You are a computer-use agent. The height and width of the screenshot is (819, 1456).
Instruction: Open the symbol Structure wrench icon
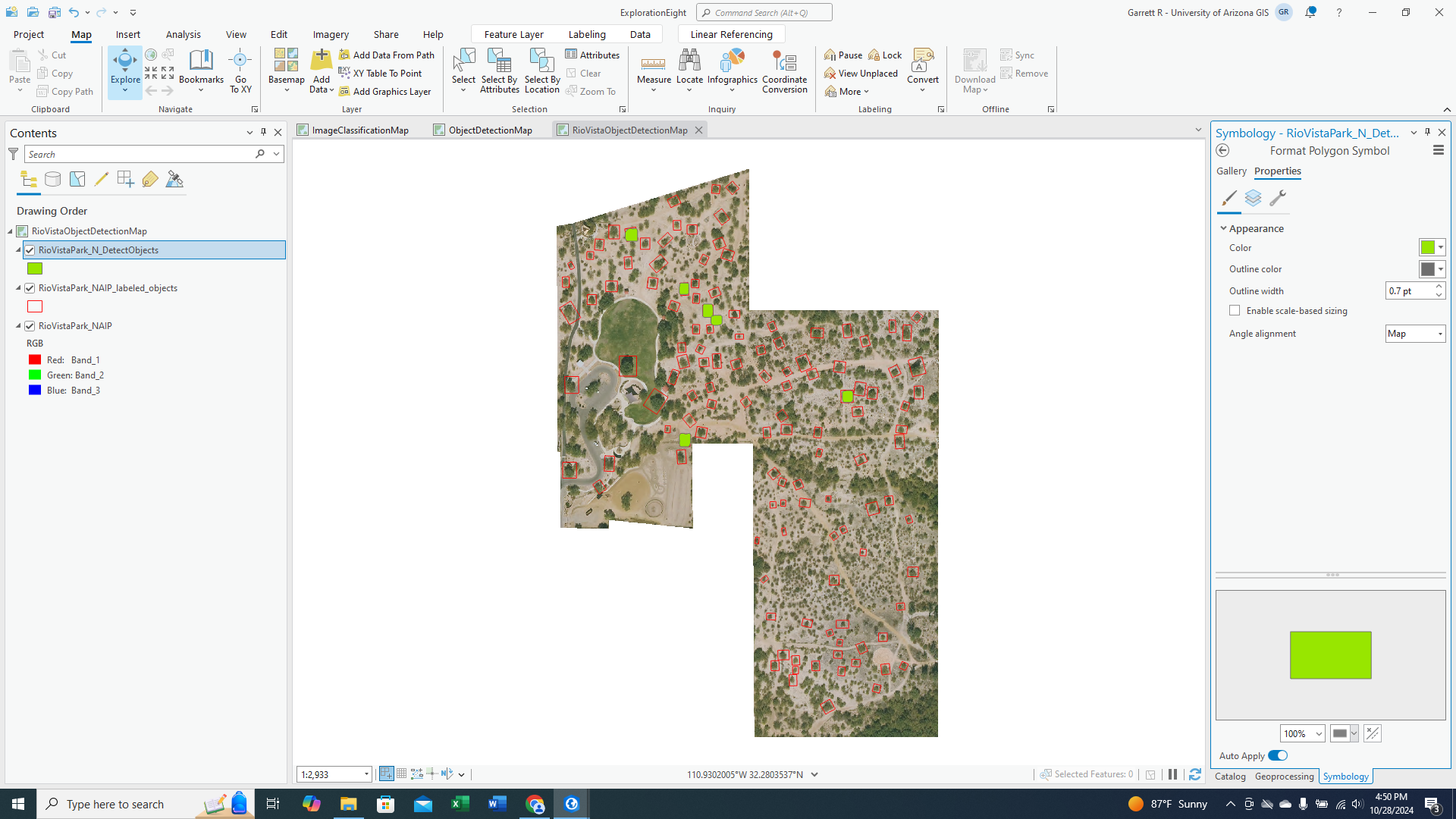click(x=1278, y=199)
